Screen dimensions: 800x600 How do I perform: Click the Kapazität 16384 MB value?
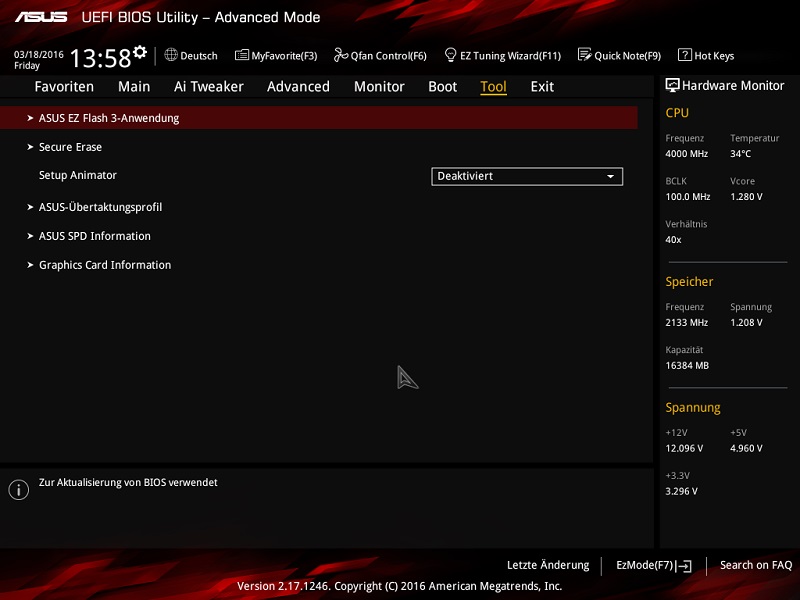click(x=687, y=366)
